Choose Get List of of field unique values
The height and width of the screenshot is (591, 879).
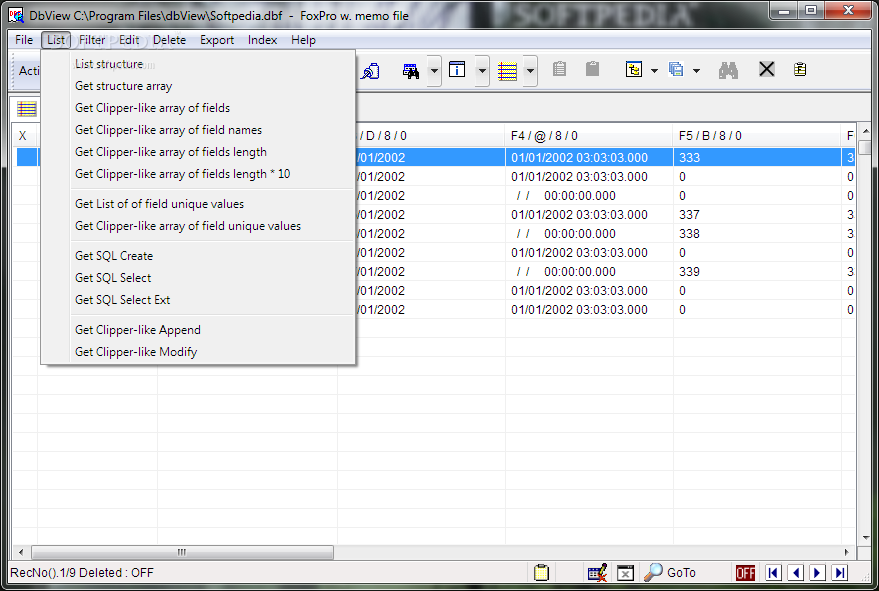[x=198, y=204]
